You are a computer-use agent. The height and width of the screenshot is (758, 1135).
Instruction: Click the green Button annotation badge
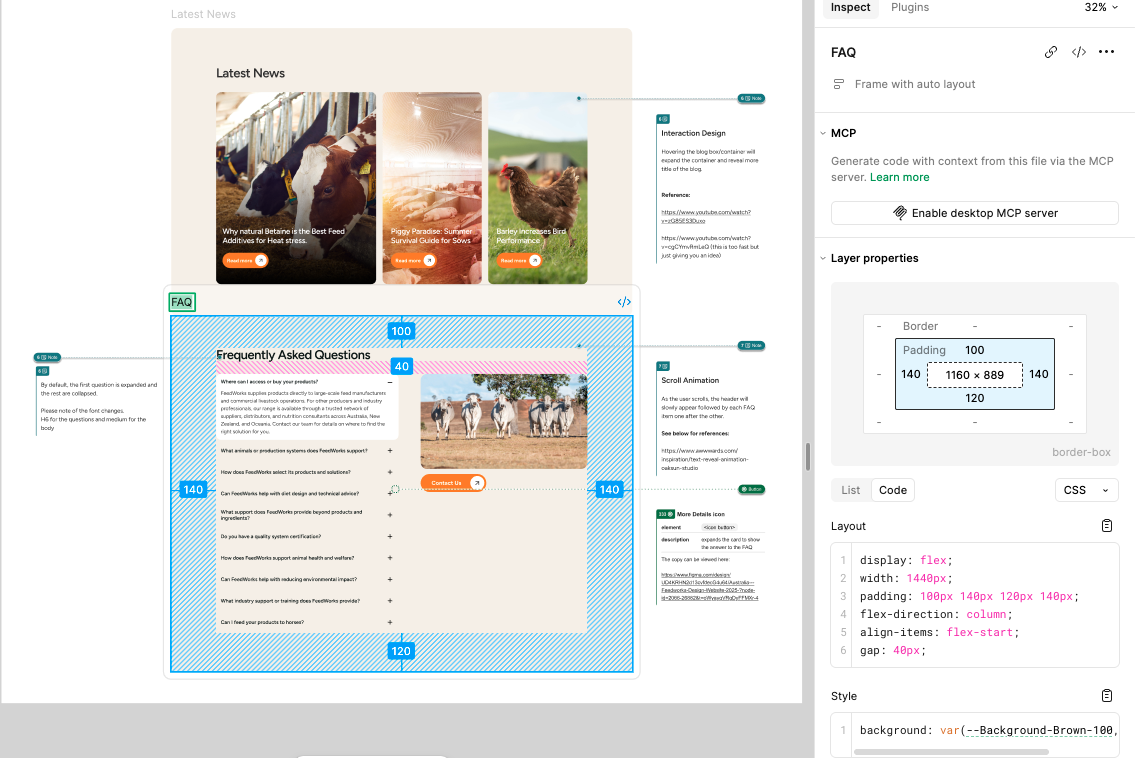[x=751, y=489]
